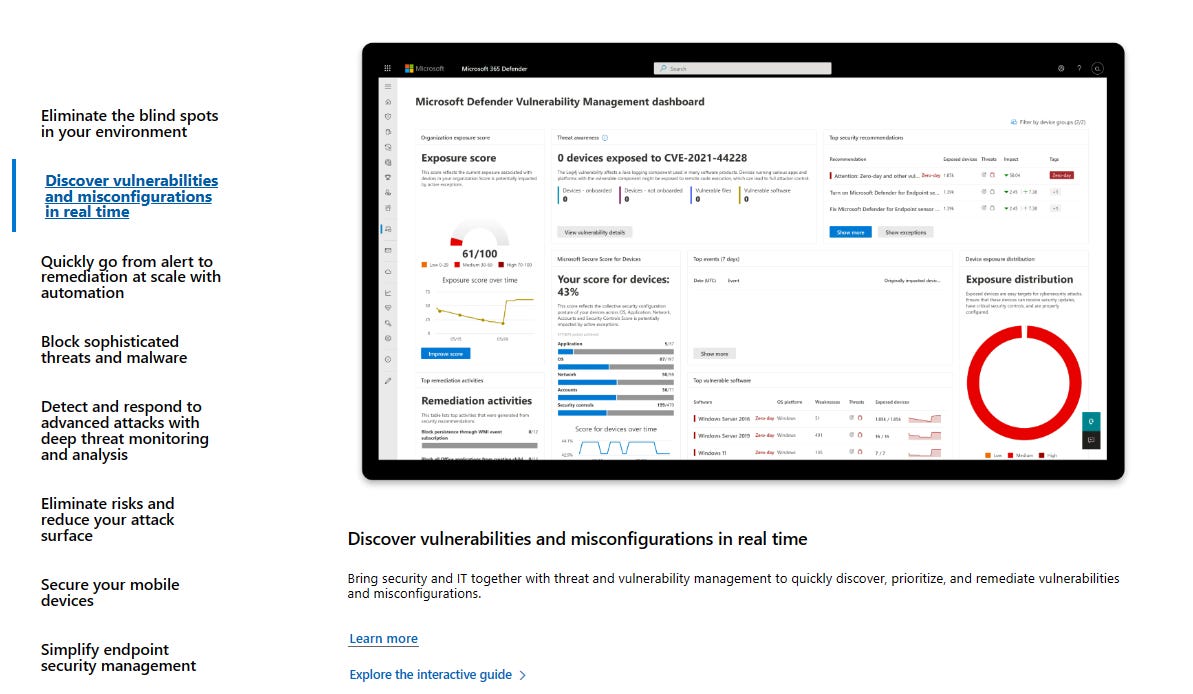The image size is (1193, 694).
Task: Select "Secure your mobile devices" tab
Action: (x=110, y=593)
